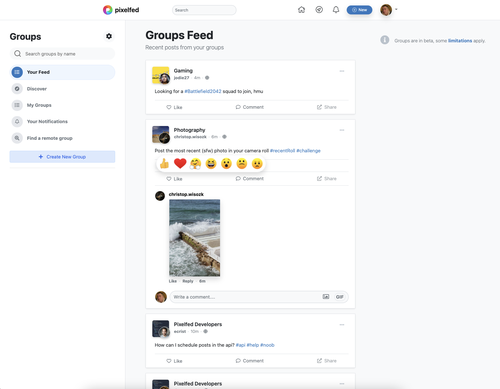This screenshot has width=500, height=389.
Task: Open the home feed icon
Action: pyautogui.click(x=301, y=10)
